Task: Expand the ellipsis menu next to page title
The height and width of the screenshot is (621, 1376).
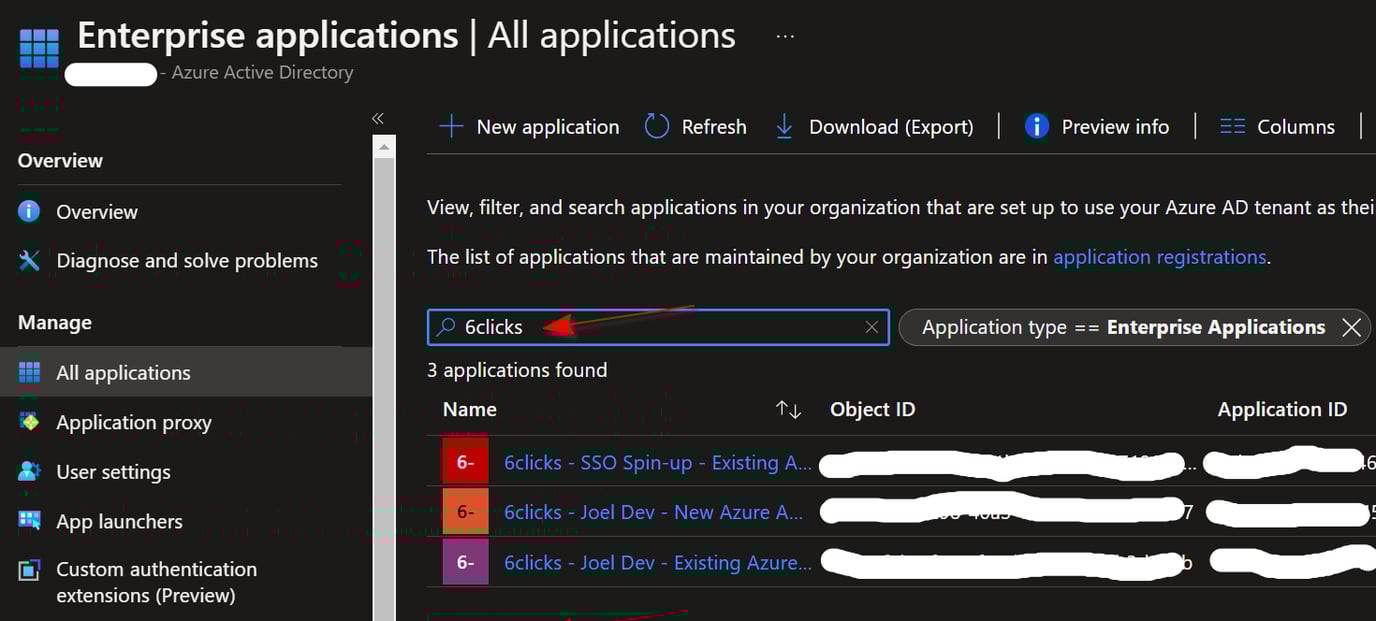Action: tap(784, 35)
